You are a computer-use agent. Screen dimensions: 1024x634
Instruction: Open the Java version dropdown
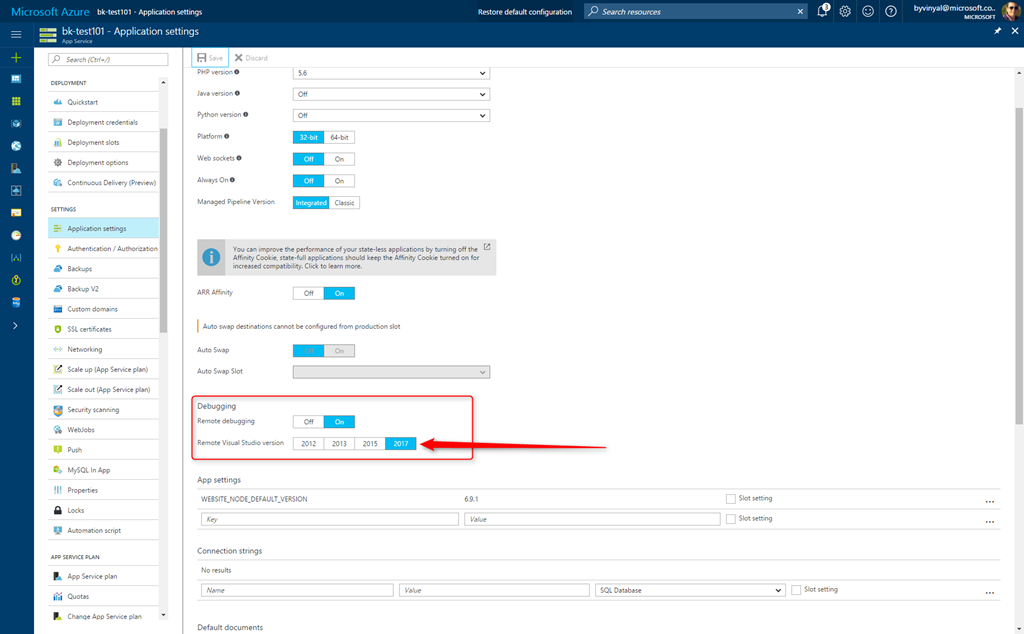point(391,94)
